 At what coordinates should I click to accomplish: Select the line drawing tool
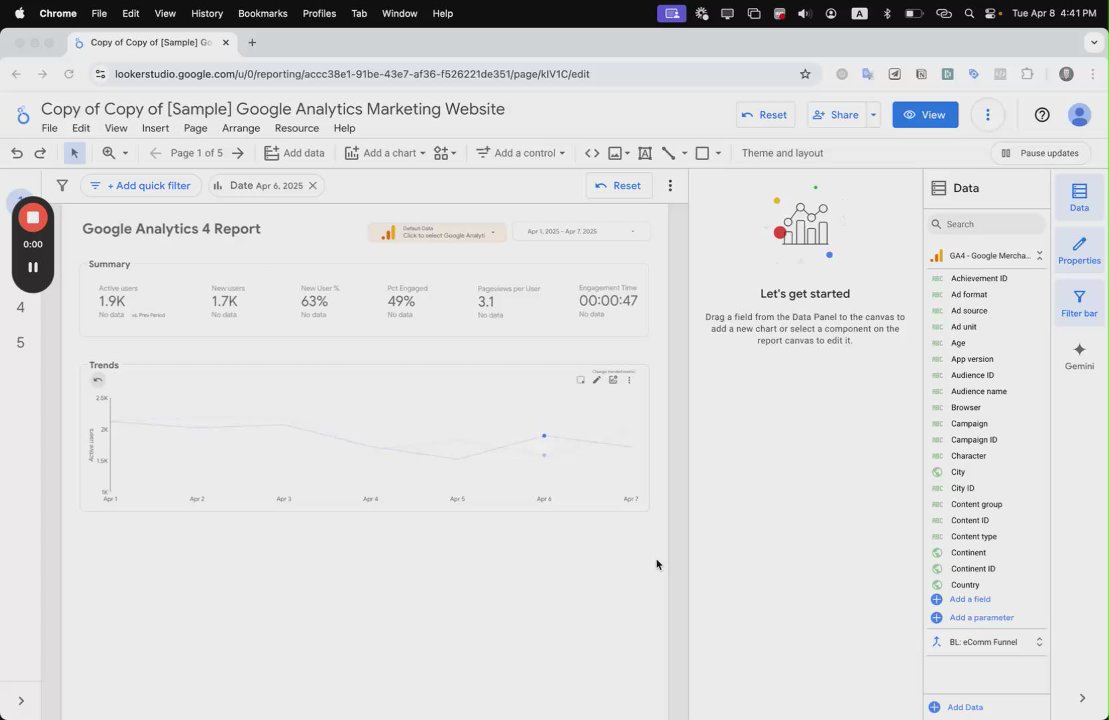click(x=668, y=153)
